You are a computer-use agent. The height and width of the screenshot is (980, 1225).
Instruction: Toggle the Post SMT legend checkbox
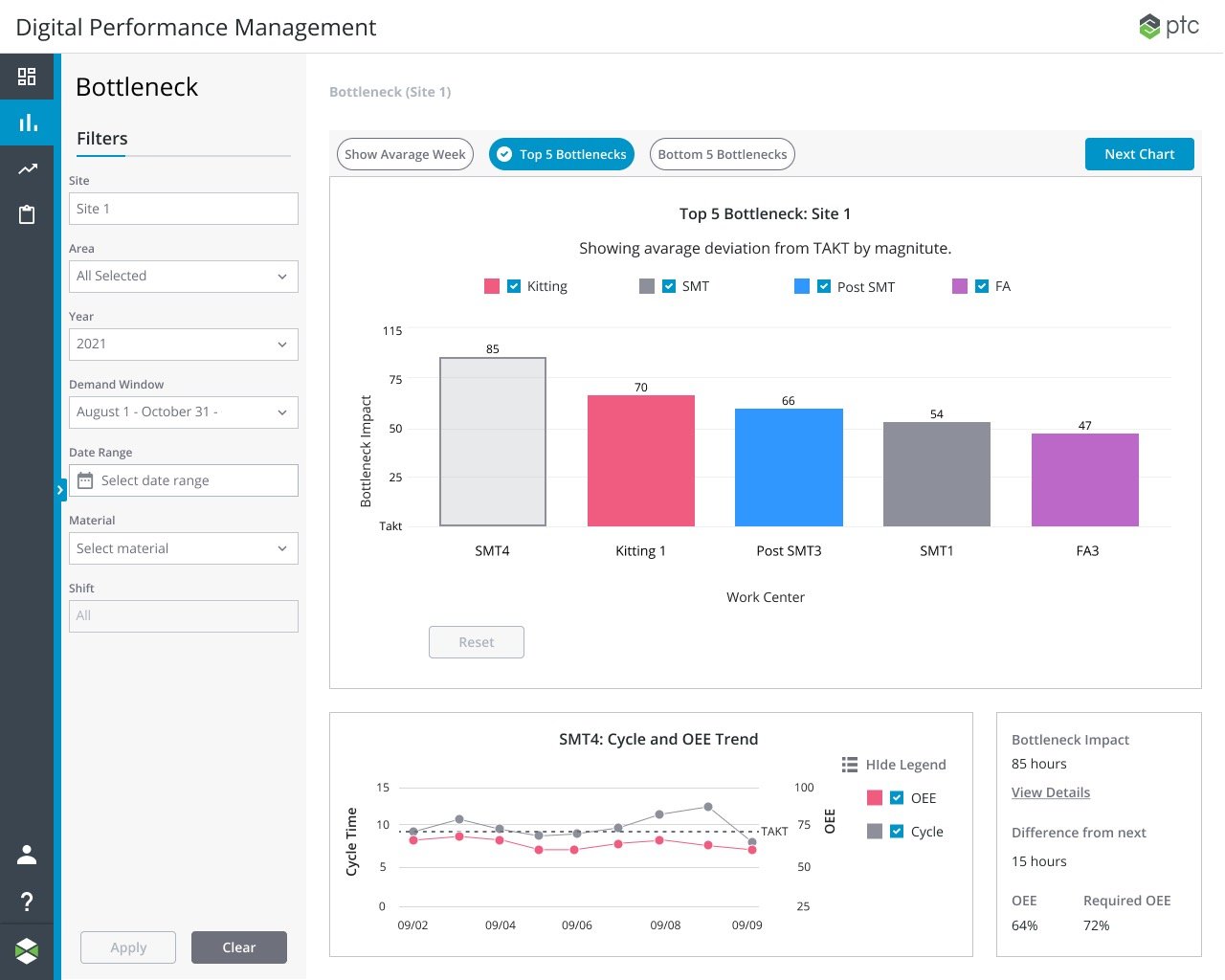824,286
